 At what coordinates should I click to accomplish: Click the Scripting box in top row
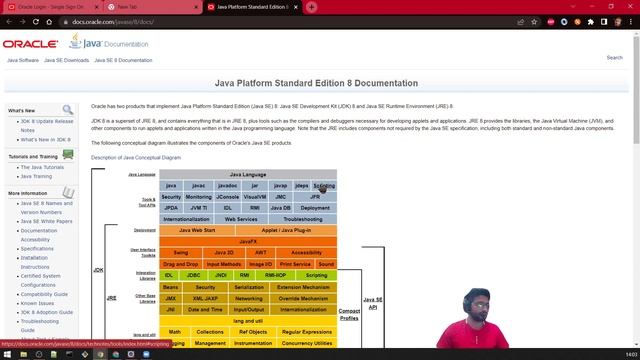point(324,186)
